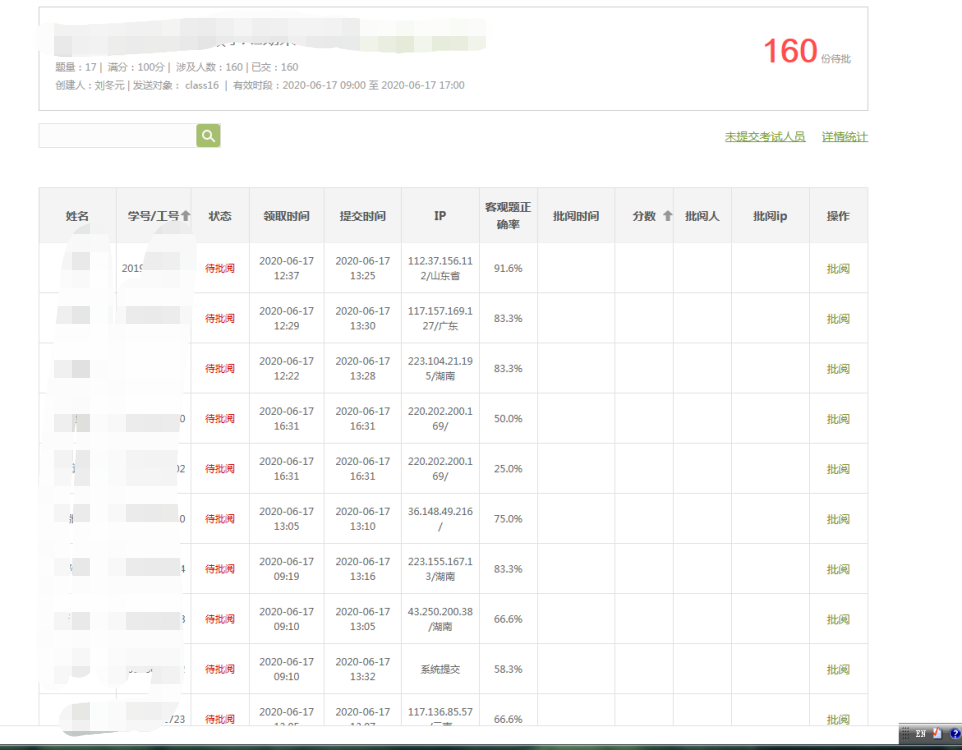Click the 系统提交 IP cell
The width and height of the screenshot is (962, 750).
(440, 669)
